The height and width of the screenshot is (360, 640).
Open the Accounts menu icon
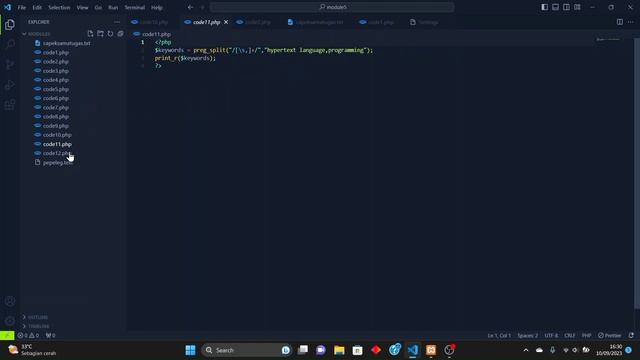coord(10,301)
